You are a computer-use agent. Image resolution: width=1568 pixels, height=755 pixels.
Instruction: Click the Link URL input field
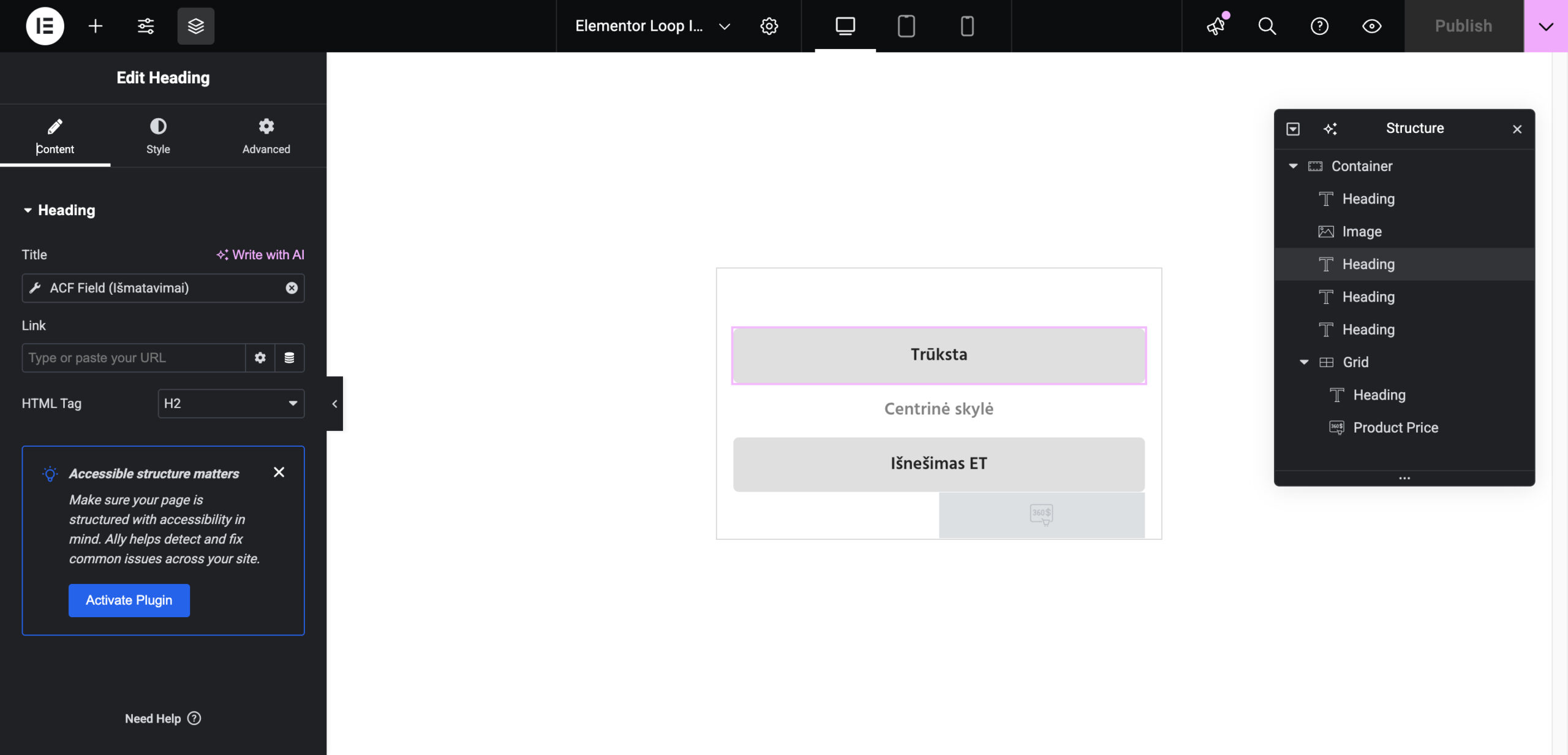134,358
